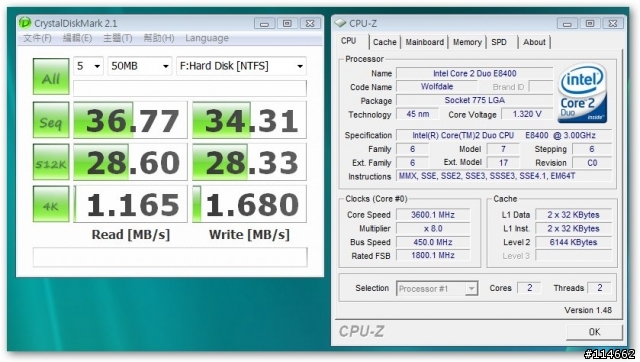
Task: Click the OK button in CPU-Z
Action: 594,332
